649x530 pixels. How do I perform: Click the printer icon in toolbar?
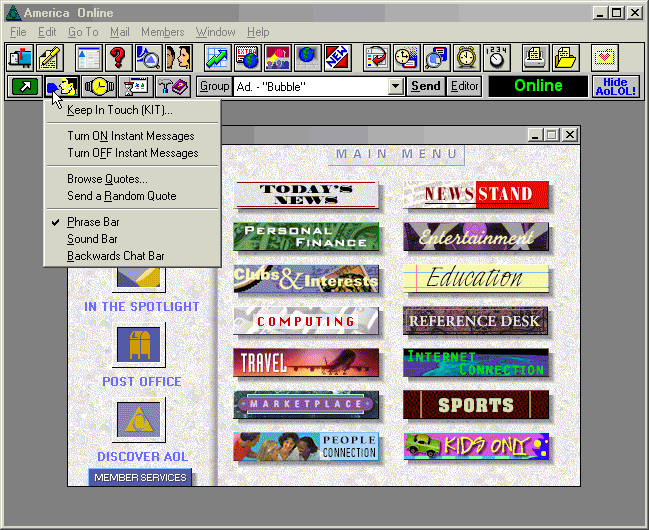(x=536, y=57)
